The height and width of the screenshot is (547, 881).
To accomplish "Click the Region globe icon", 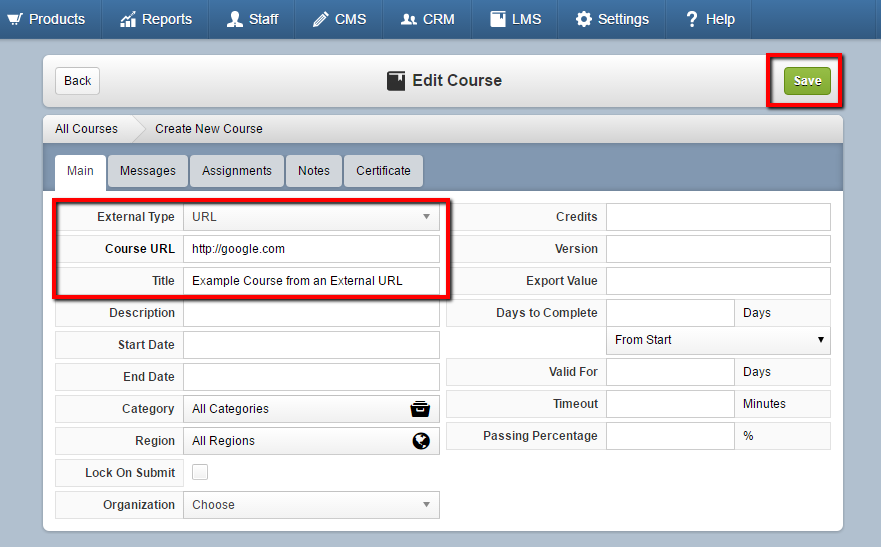I will click(x=421, y=441).
